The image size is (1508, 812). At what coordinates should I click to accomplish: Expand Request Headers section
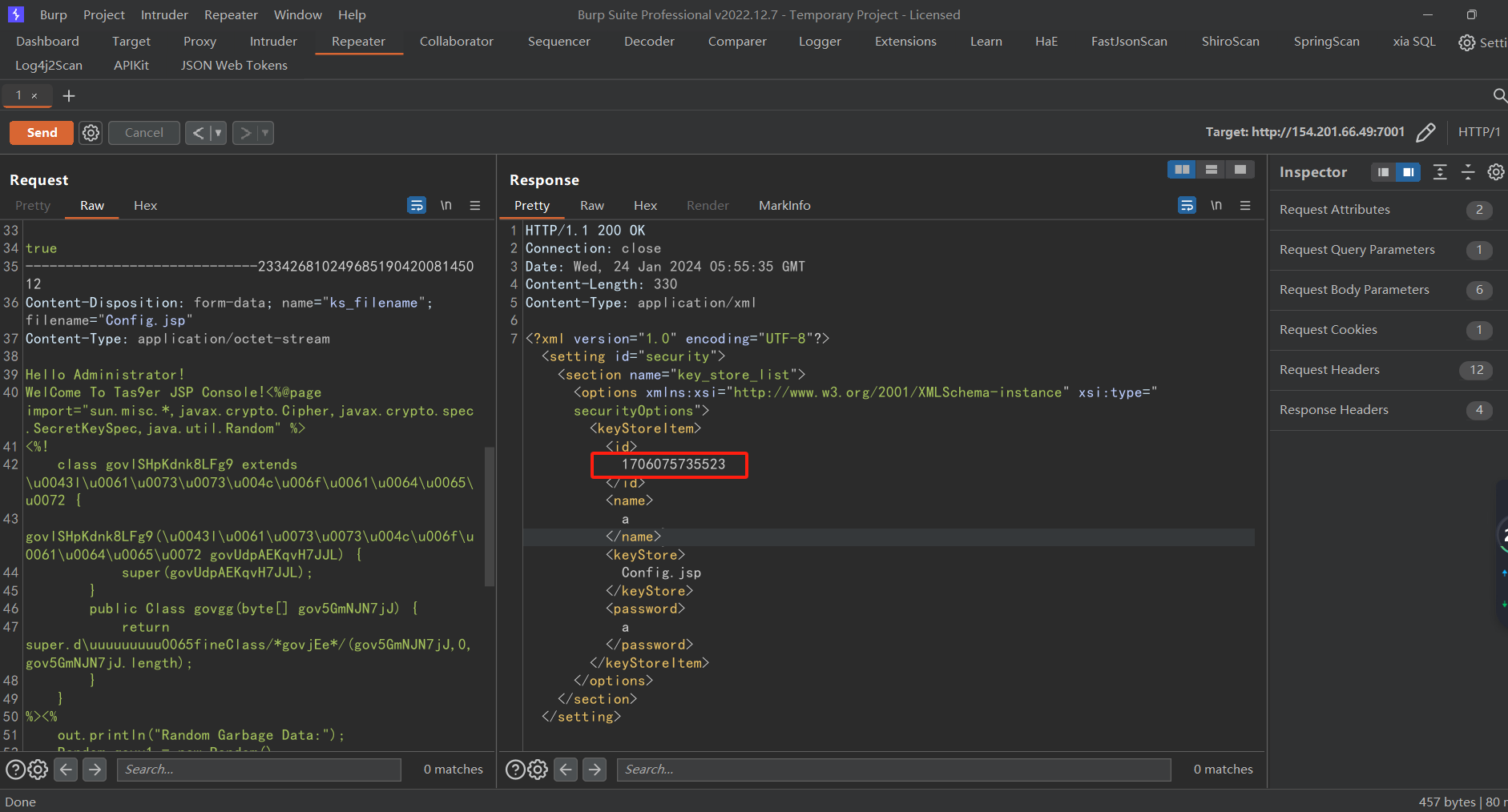(x=1387, y=370)
